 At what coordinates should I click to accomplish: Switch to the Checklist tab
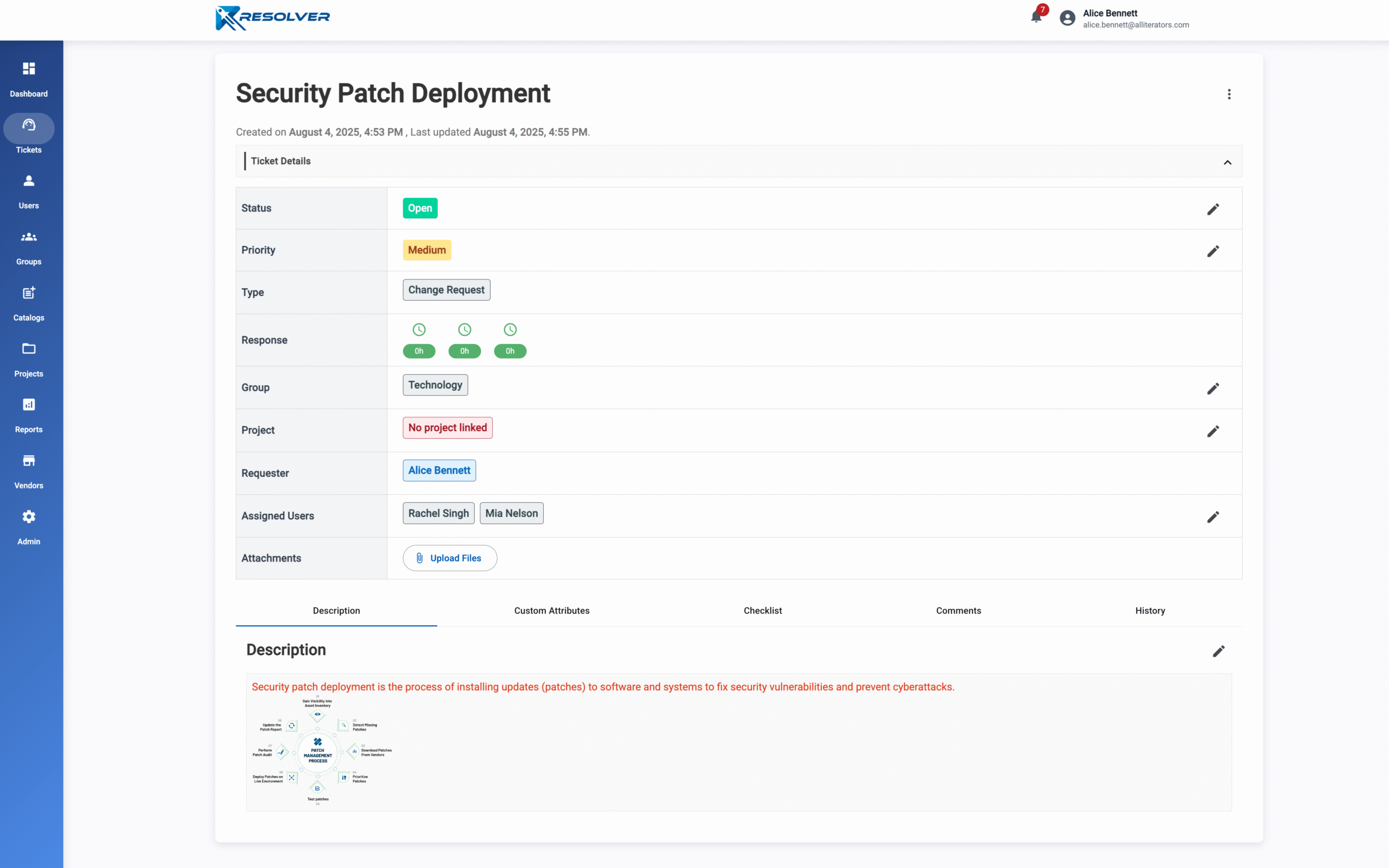pyautogui.click(x=762, y=610)
